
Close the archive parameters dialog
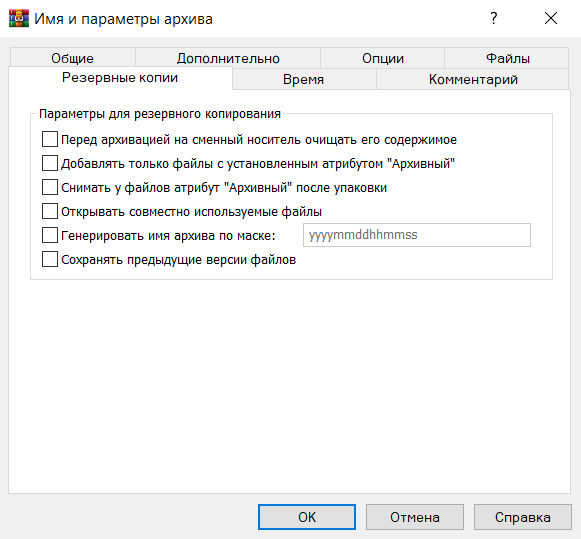(551, 18)
